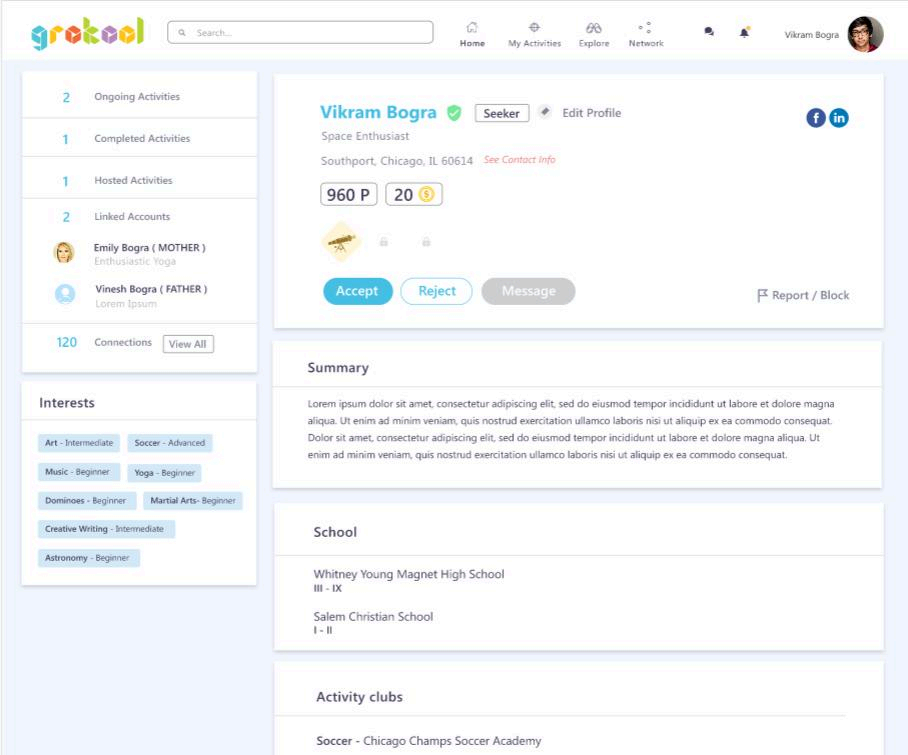The width and height of the screenshot is (908, 755).
Task: Open the Facebook profile icon
Action: [x=816, y=118]
